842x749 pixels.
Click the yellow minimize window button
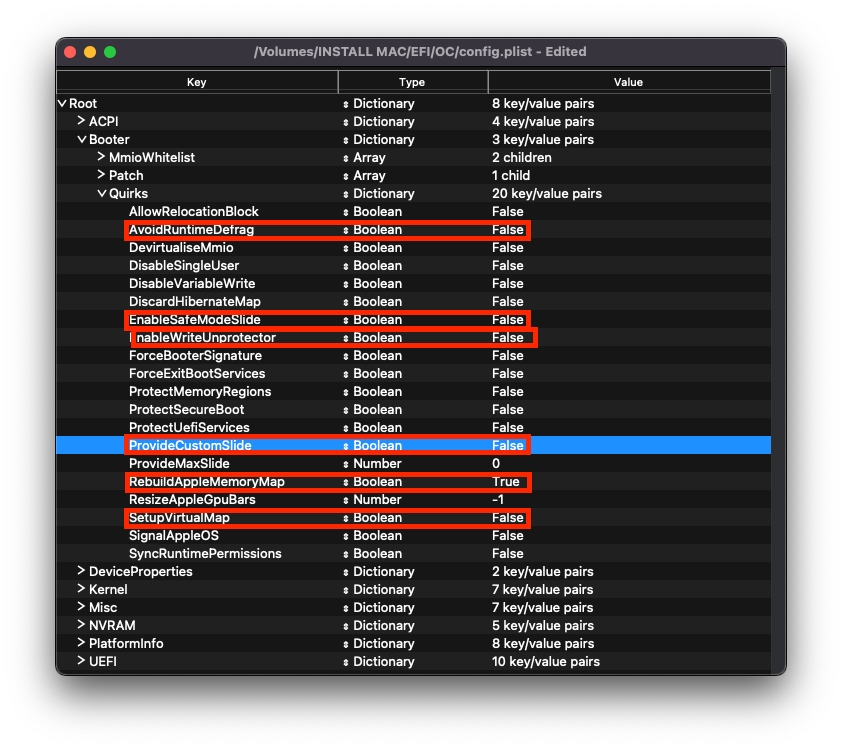pos(90,52)
